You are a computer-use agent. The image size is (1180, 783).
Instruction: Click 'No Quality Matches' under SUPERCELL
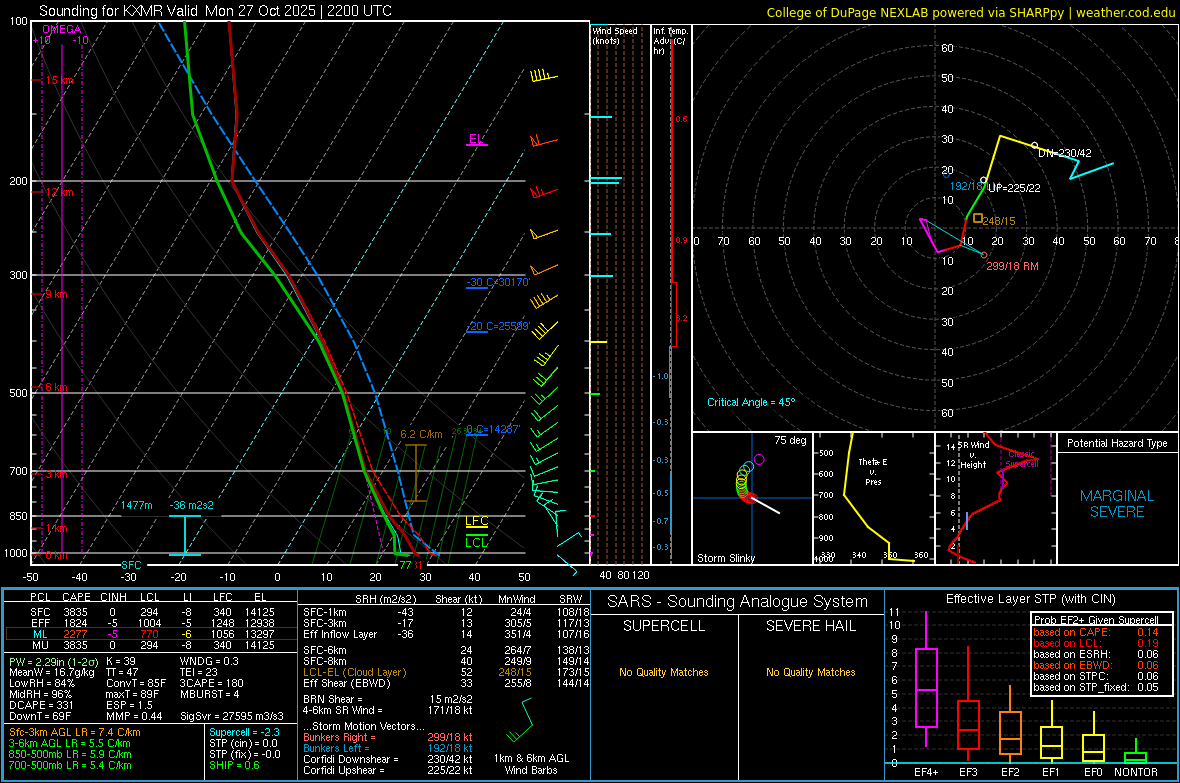(664, 672)
